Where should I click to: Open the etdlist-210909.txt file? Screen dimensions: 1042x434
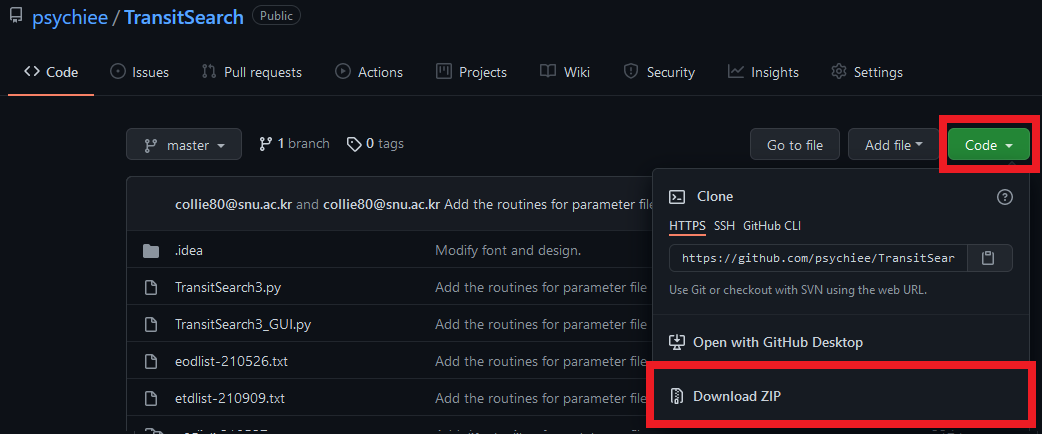click(x=230, y=399)
